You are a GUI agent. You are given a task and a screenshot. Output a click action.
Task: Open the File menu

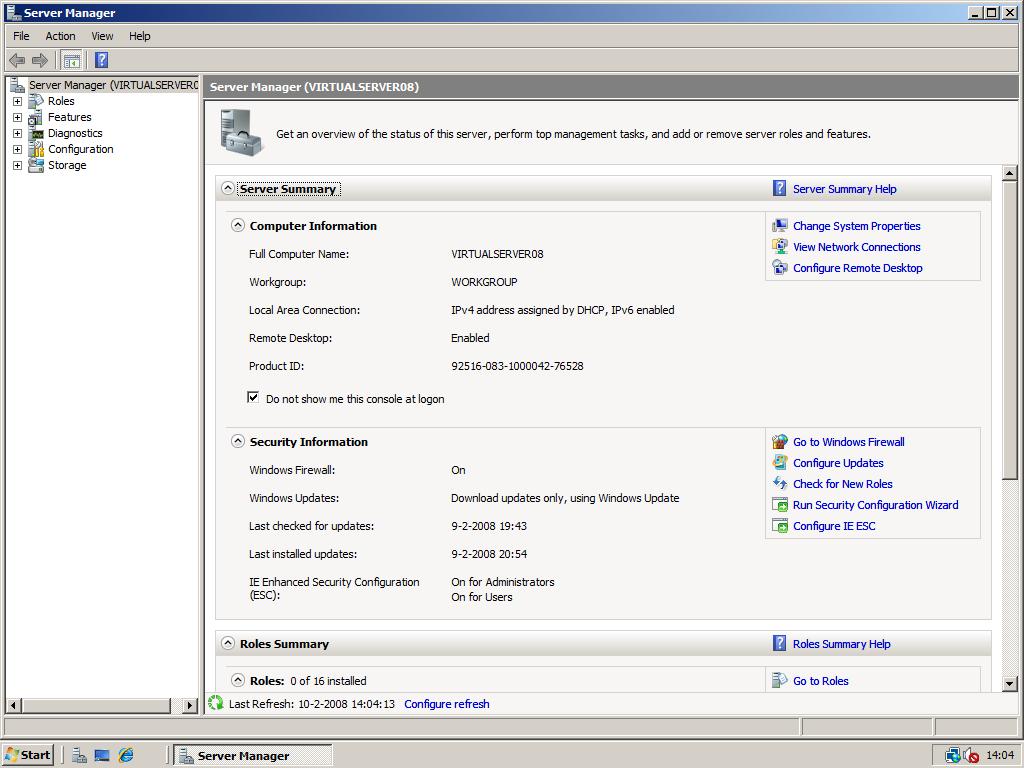tap(21, 36)
